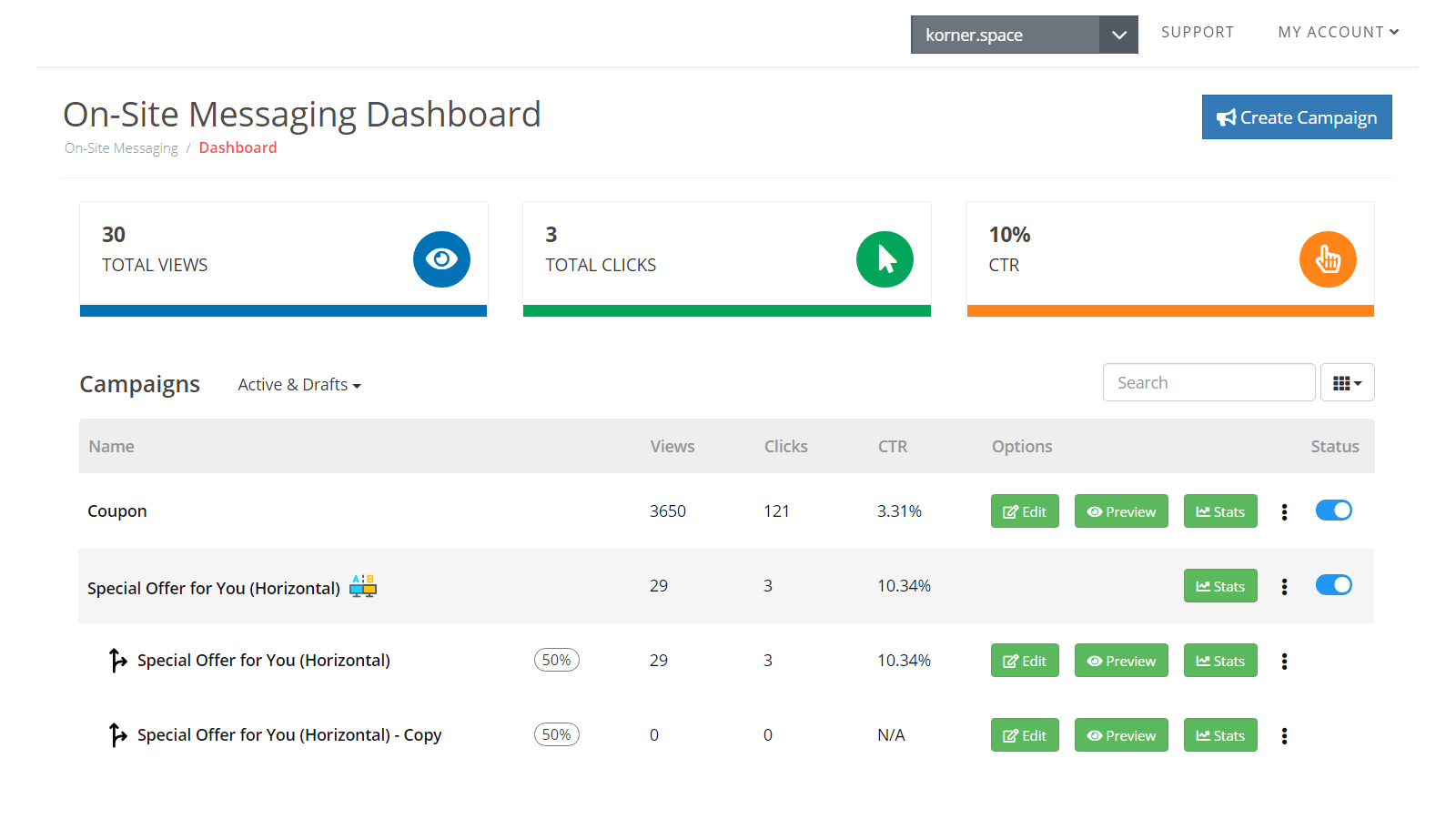Click Create Campaign button
The height and width of the screenshot is (819, 1456).
(x=1297, y=117)
